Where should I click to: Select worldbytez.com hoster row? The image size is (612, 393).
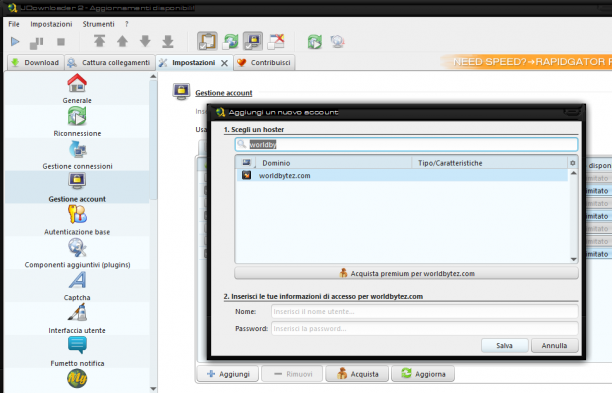(402, 175)
